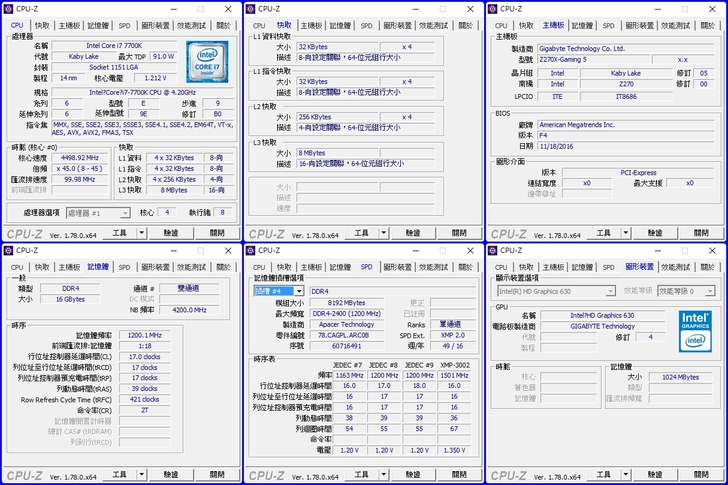Viewport: 728px width, 485px height.
Task: Click CPU-Z title icon in the 快取 window
Action: click(250, 9)
